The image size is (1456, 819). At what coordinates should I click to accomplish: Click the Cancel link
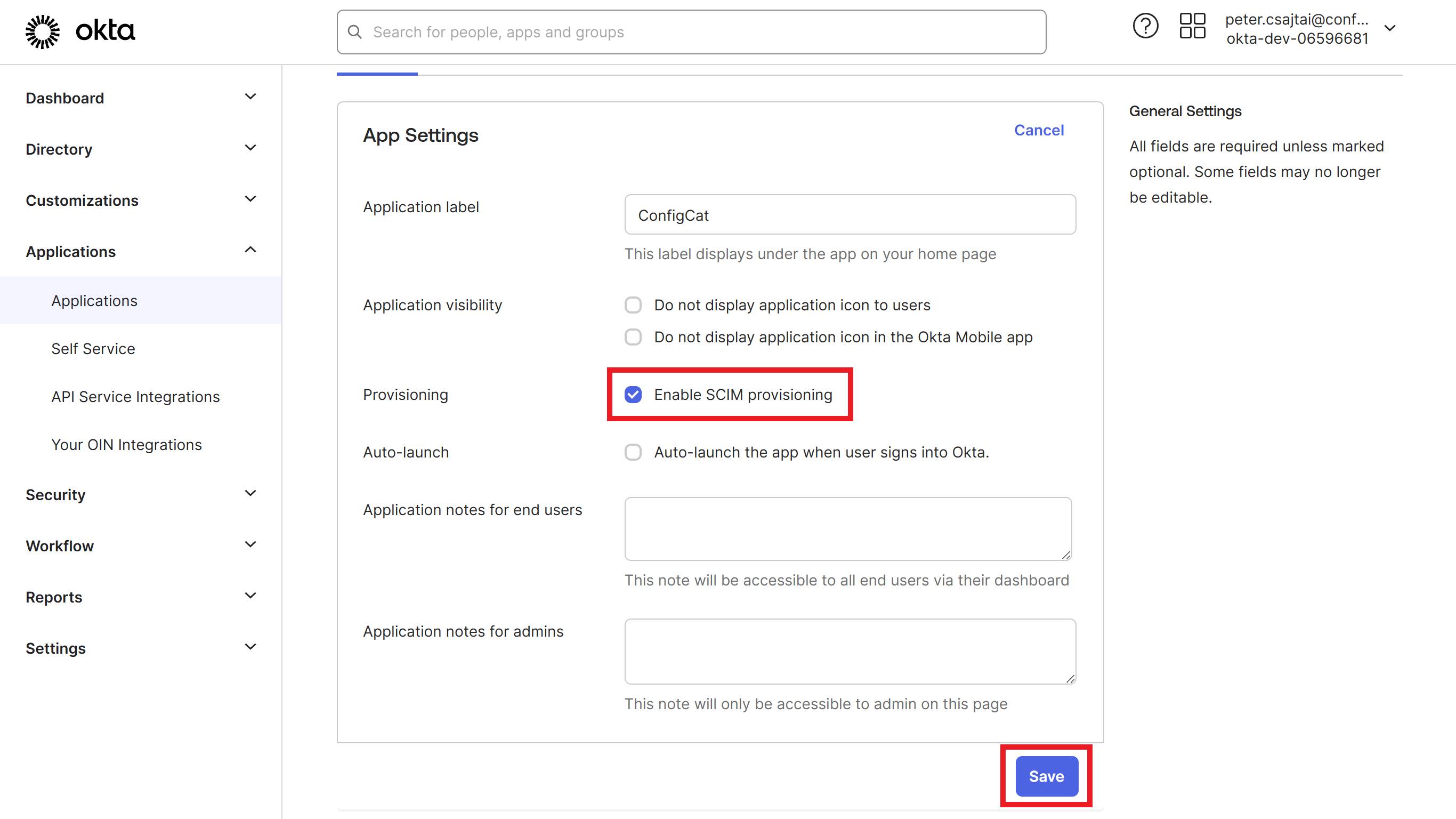pyautogui.click(x=1039, y=130)
